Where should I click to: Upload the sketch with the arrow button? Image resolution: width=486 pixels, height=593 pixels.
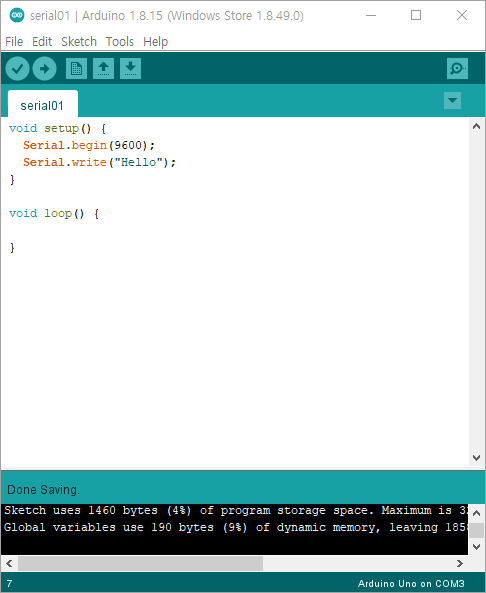45,68
